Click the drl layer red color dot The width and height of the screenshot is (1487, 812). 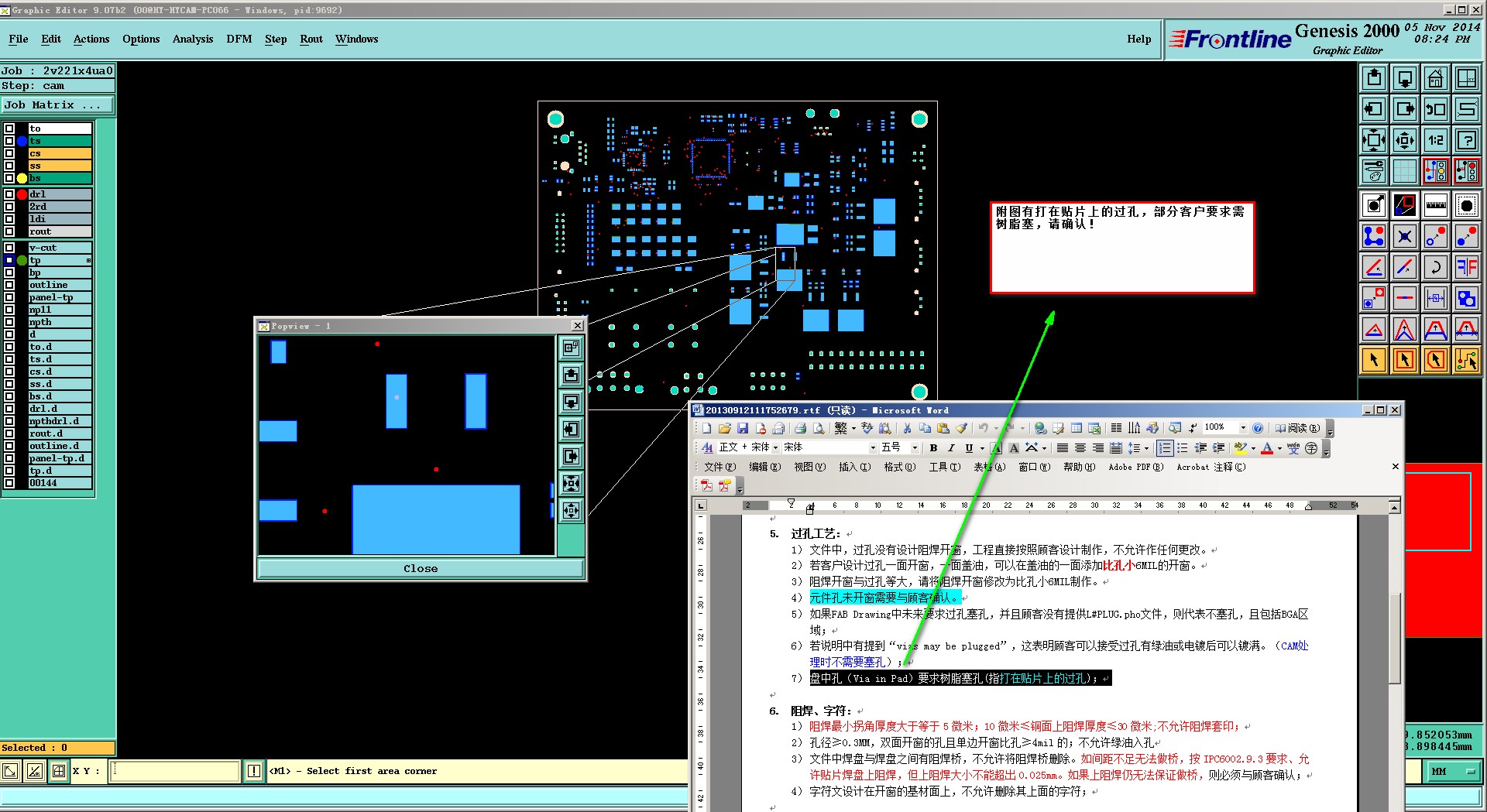(22, 194)
